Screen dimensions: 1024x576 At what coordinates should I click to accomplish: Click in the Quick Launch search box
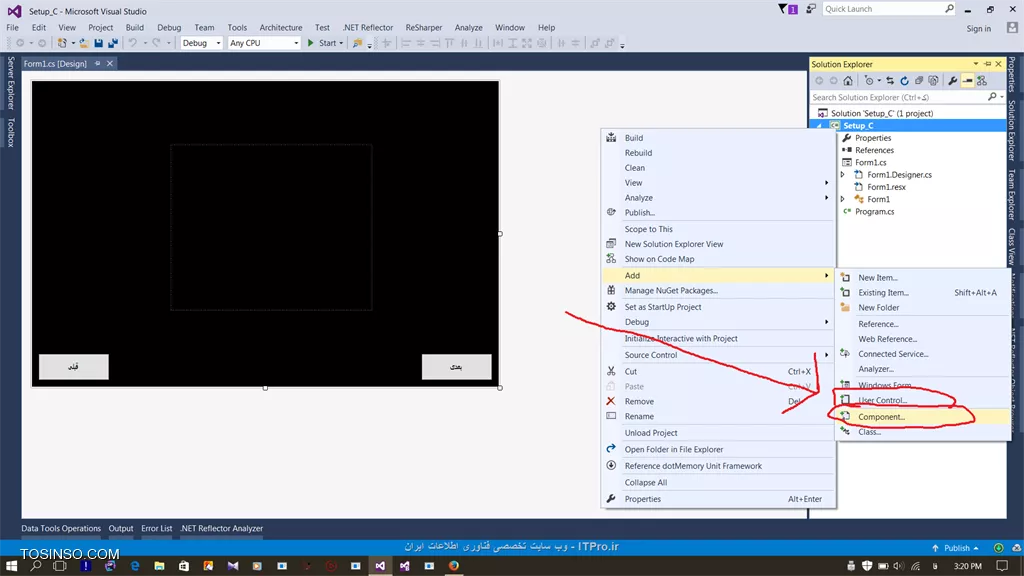point(882,8)
